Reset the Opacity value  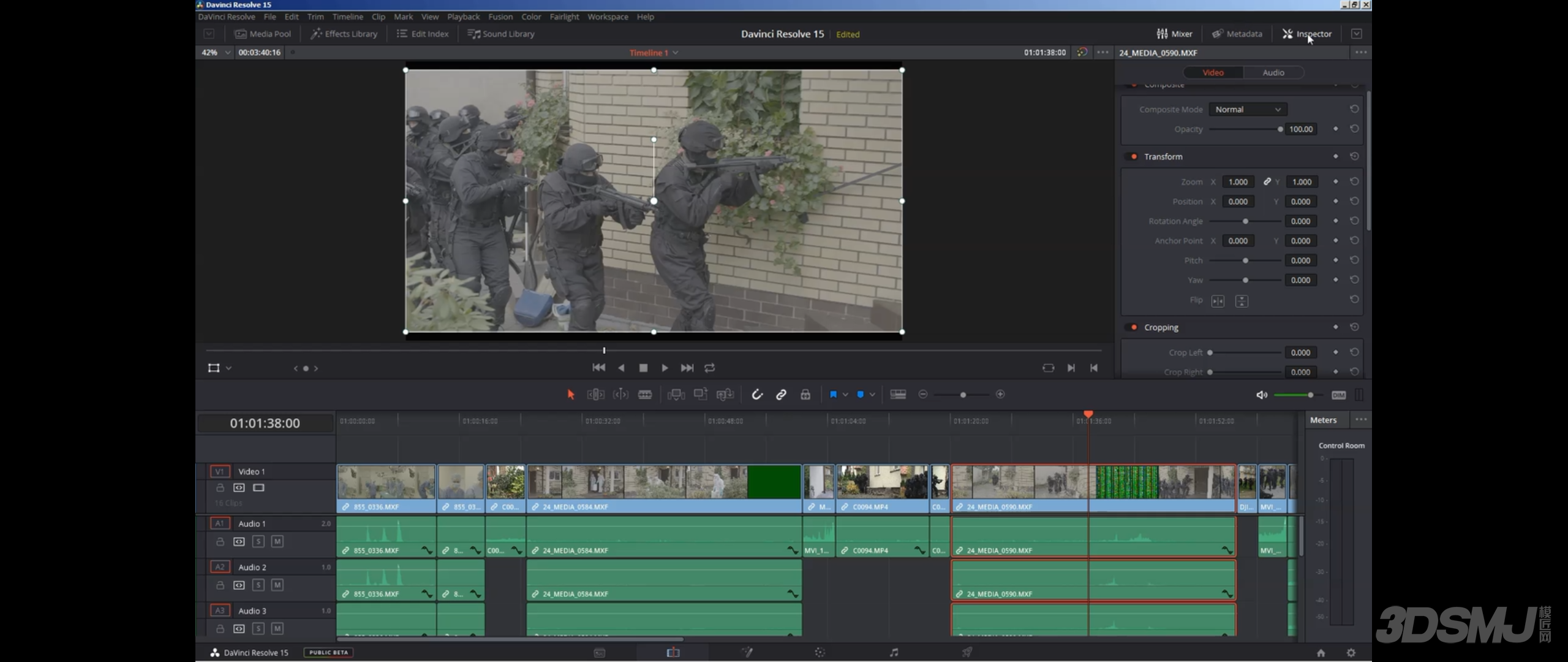[1354, 129]
